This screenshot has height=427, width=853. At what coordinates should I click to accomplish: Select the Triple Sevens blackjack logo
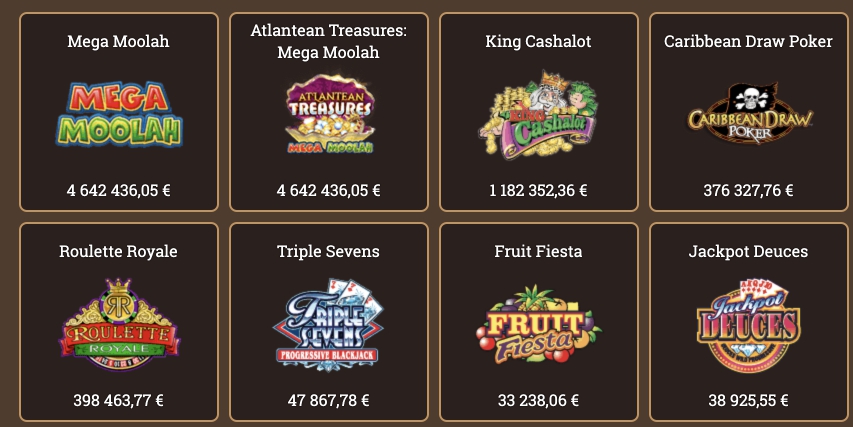[x=328, y=325]
